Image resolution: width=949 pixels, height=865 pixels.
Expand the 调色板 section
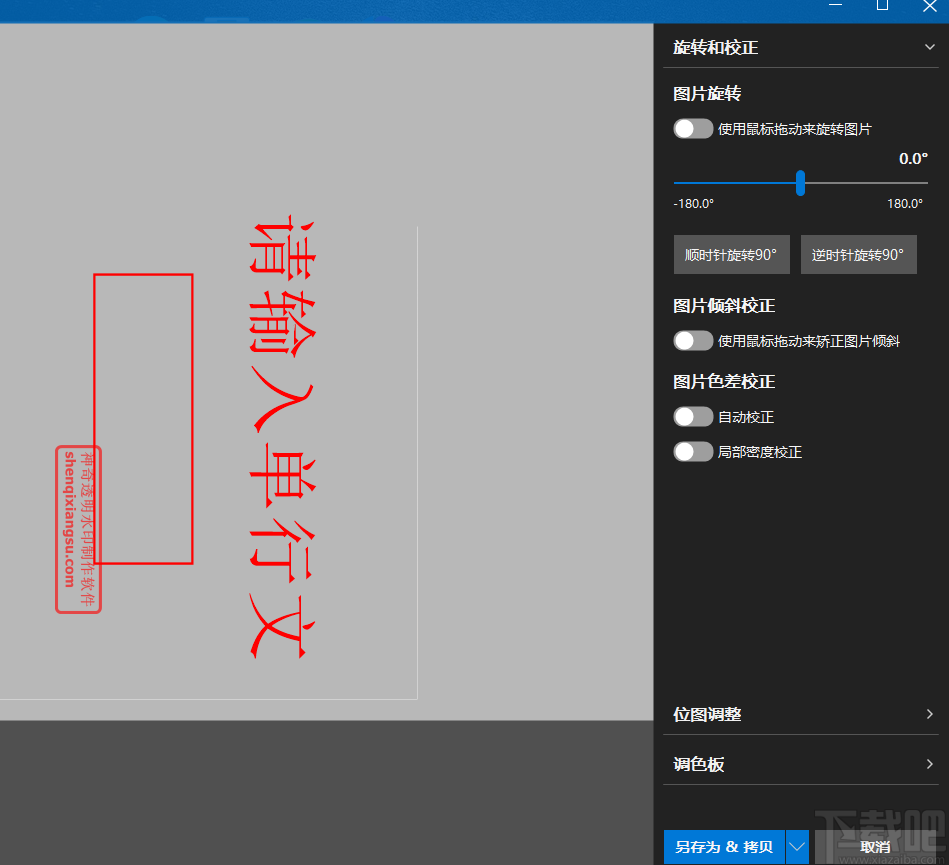tap(801, 764)
